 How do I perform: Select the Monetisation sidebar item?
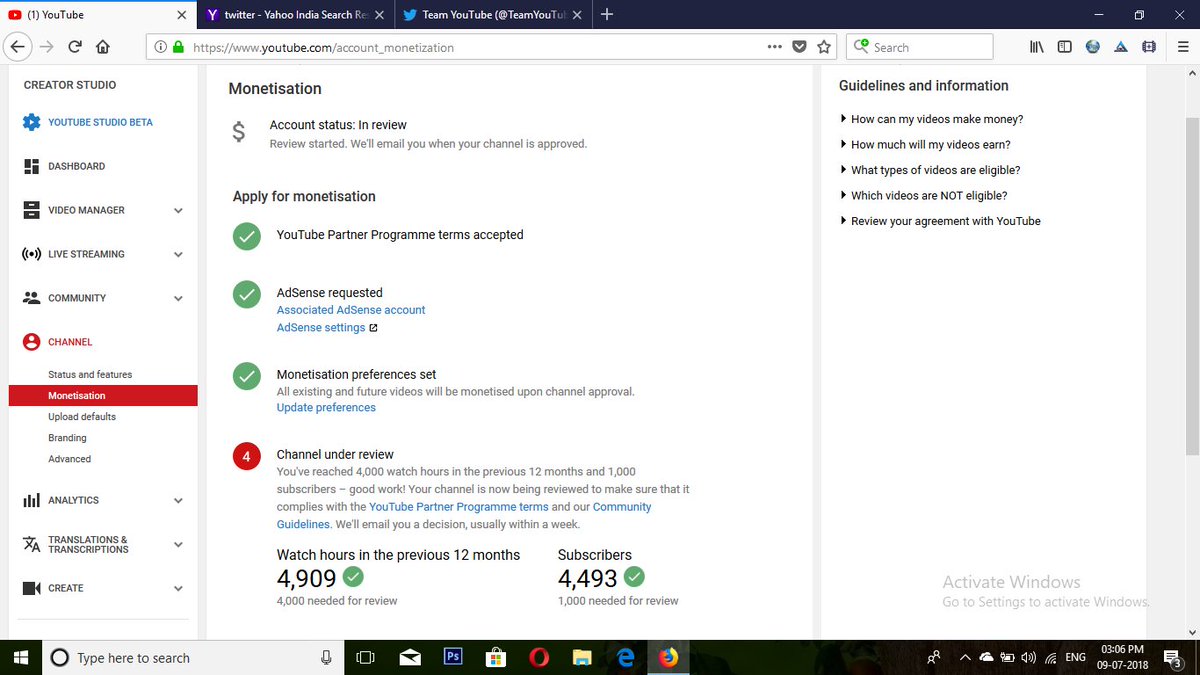point(103,396)
